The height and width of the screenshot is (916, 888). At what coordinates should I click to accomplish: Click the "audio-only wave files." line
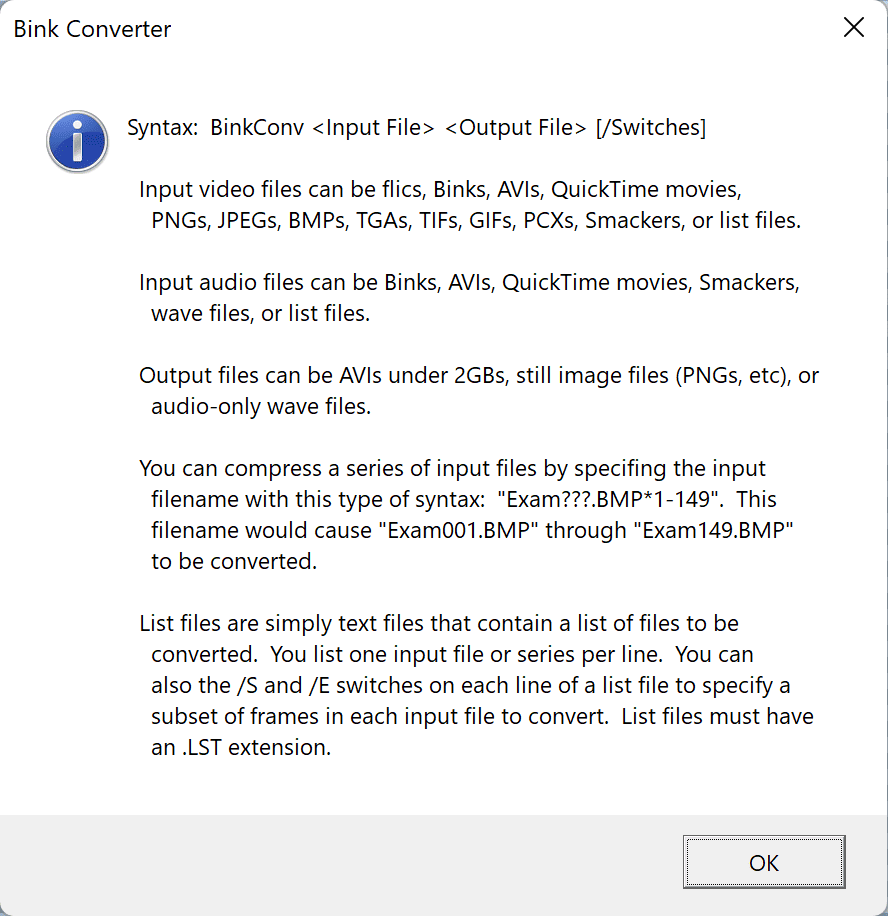click(260, 407)
